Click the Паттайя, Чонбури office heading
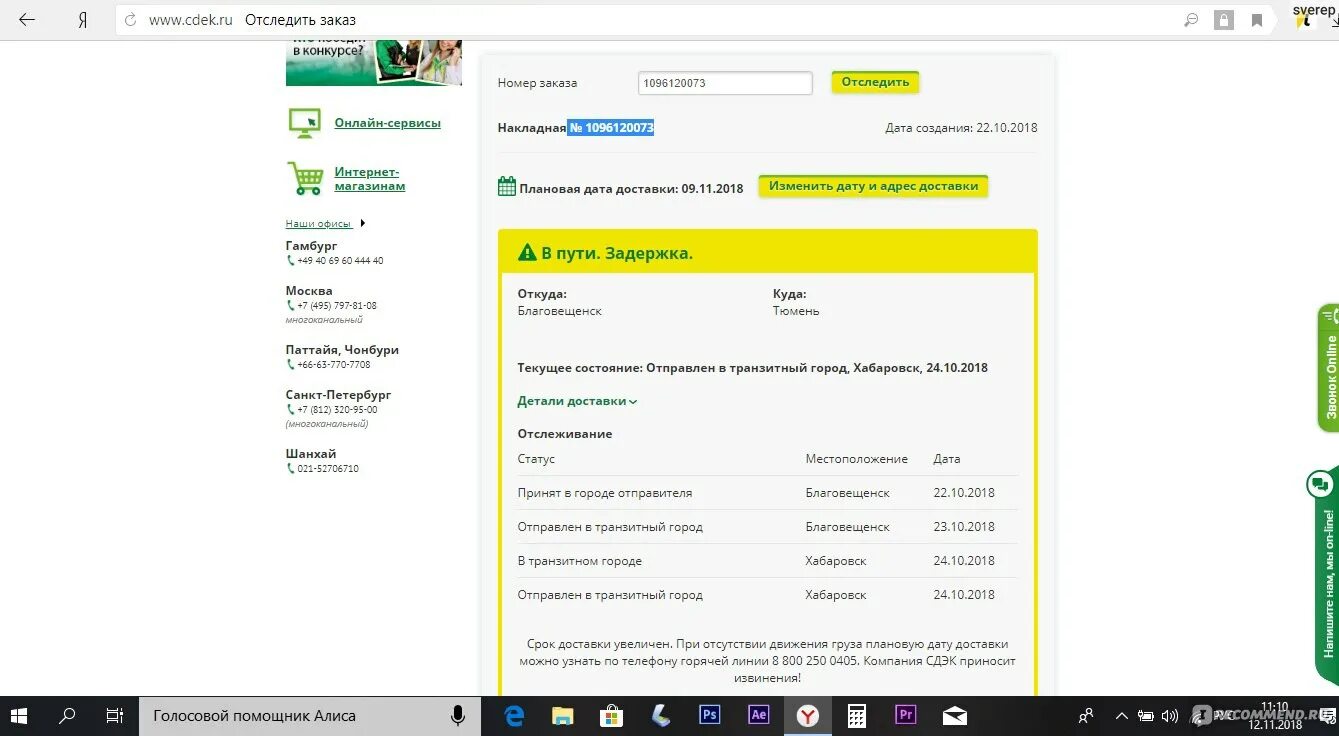The image size is (1339, 736). [342, 350]
